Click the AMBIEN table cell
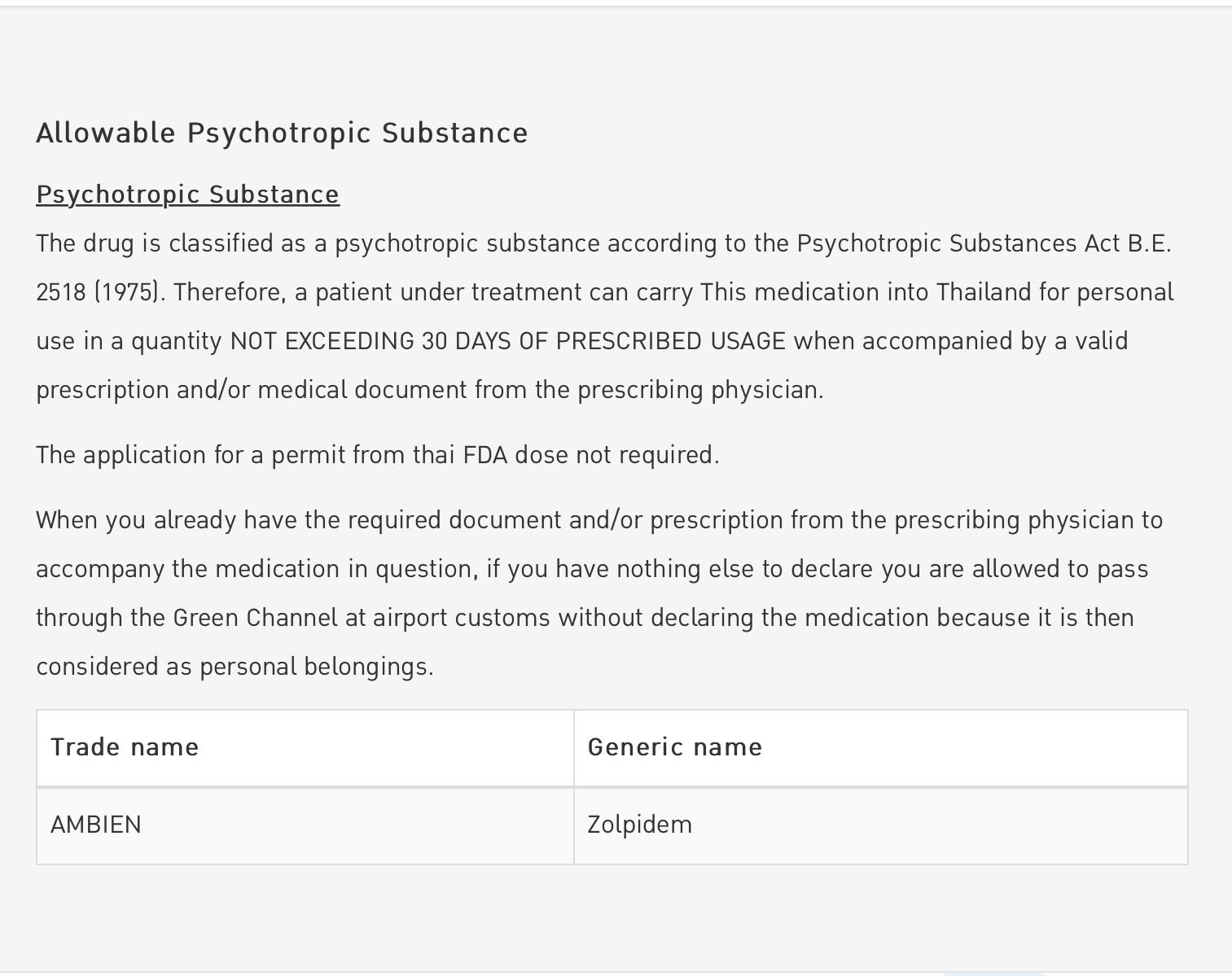Viewport: 1232px width, 976px height. (x=305, y=825)
